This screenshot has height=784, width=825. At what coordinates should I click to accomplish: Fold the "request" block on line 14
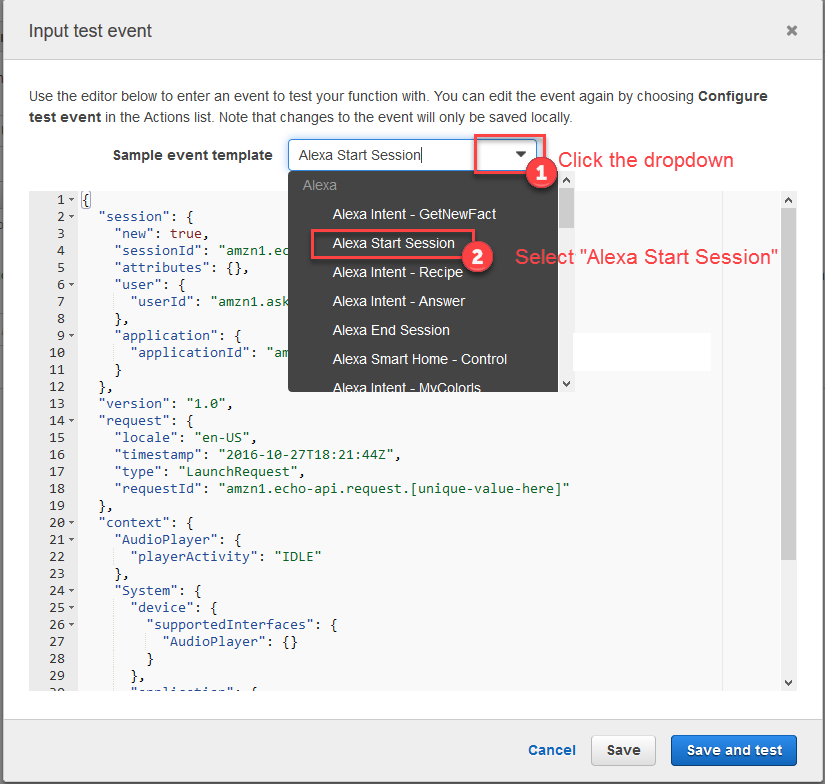click(x=72, y=421)
